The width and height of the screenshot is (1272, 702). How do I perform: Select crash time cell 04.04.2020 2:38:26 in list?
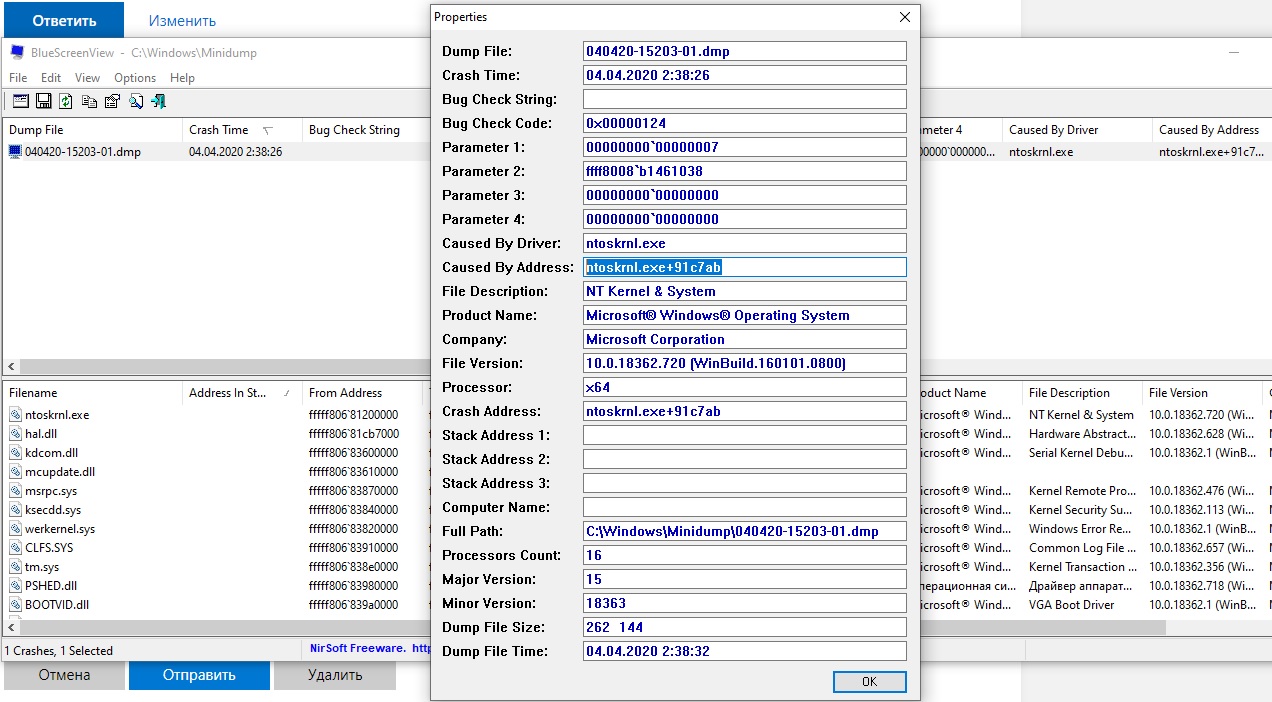click(235, 152)
